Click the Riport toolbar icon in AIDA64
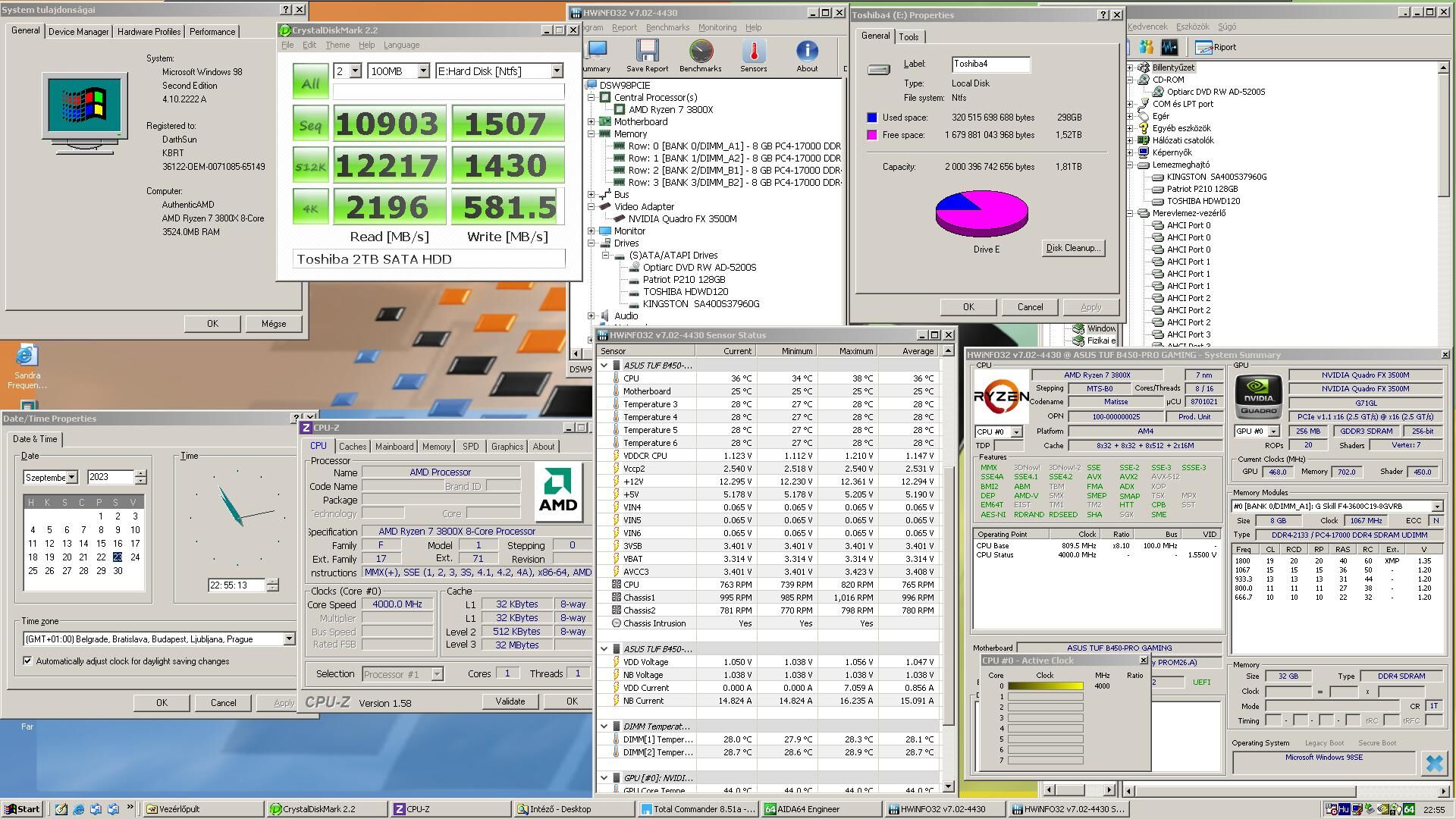Viewport: 1456px width, 819px height. [x=1216, y=47]
